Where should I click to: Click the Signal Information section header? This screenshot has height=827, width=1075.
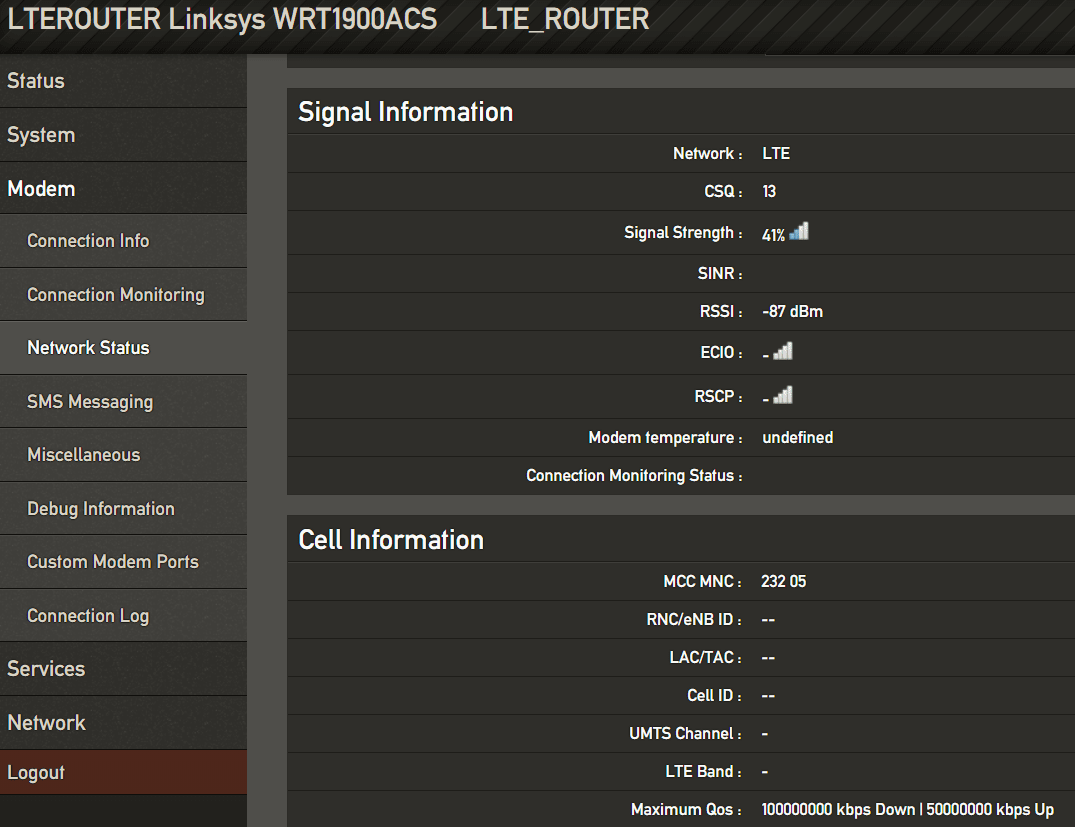point(406,112)
